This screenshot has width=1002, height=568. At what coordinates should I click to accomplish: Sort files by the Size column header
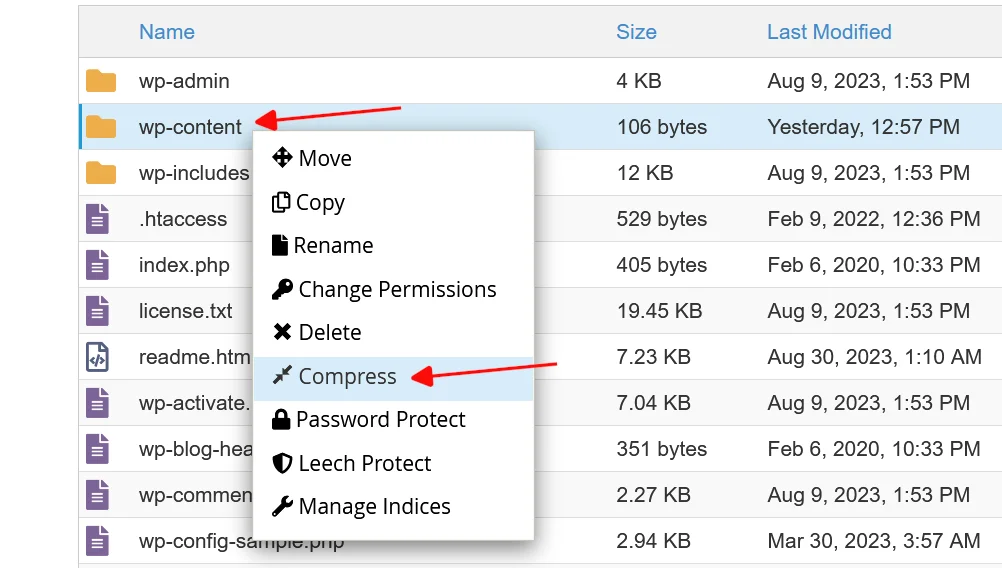(636, 32)
